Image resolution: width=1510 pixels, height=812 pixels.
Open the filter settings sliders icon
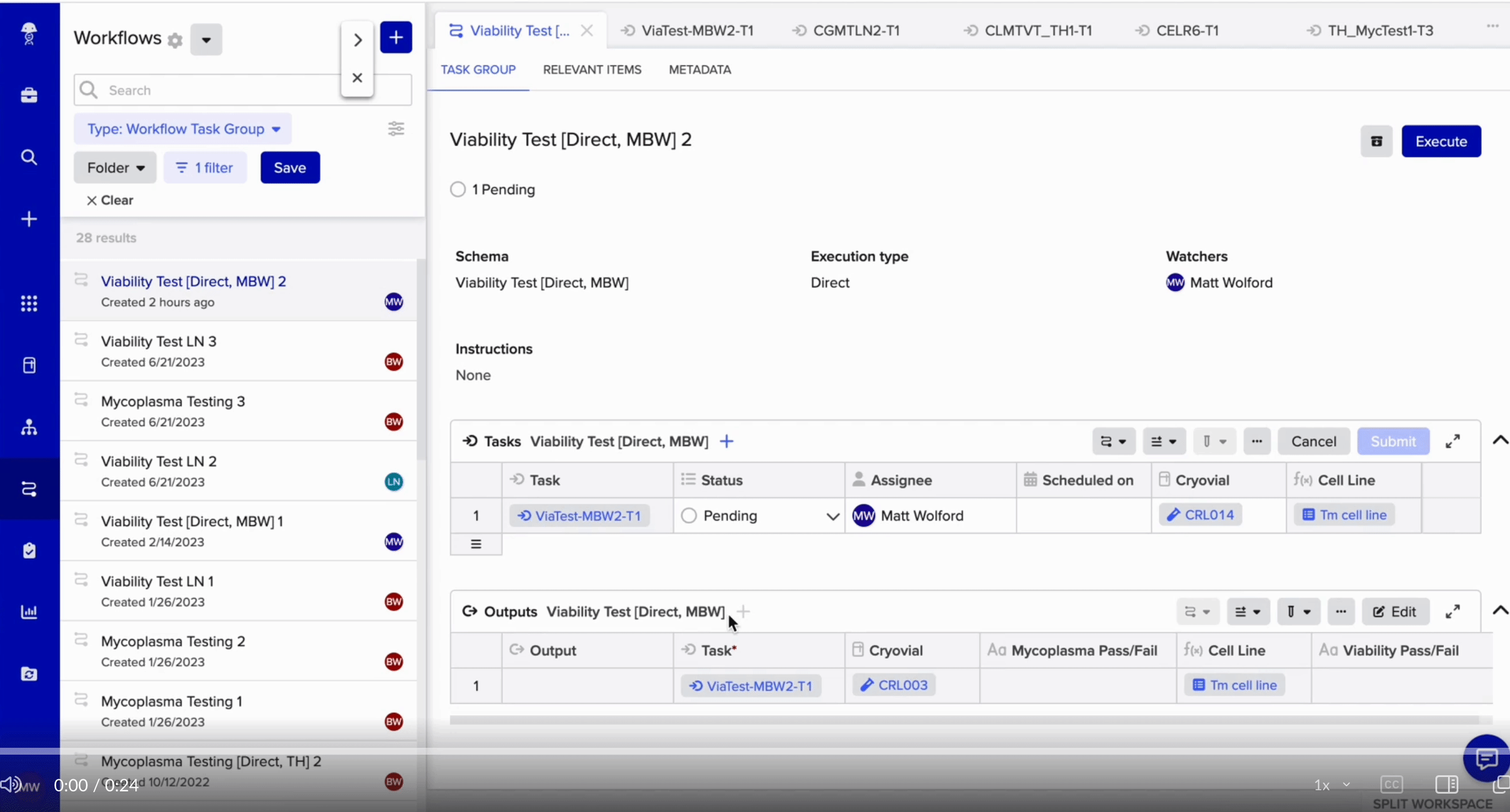pyautogui.click(x=396, y=128)
